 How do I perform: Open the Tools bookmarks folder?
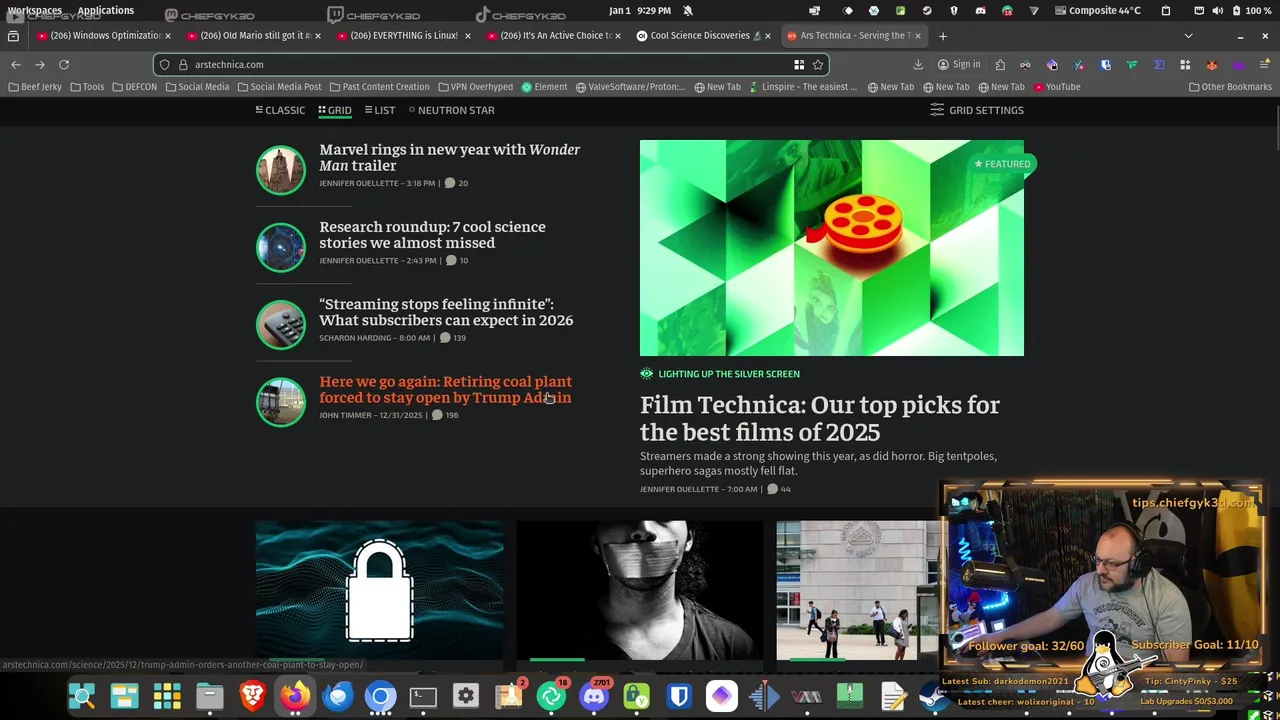87,87
